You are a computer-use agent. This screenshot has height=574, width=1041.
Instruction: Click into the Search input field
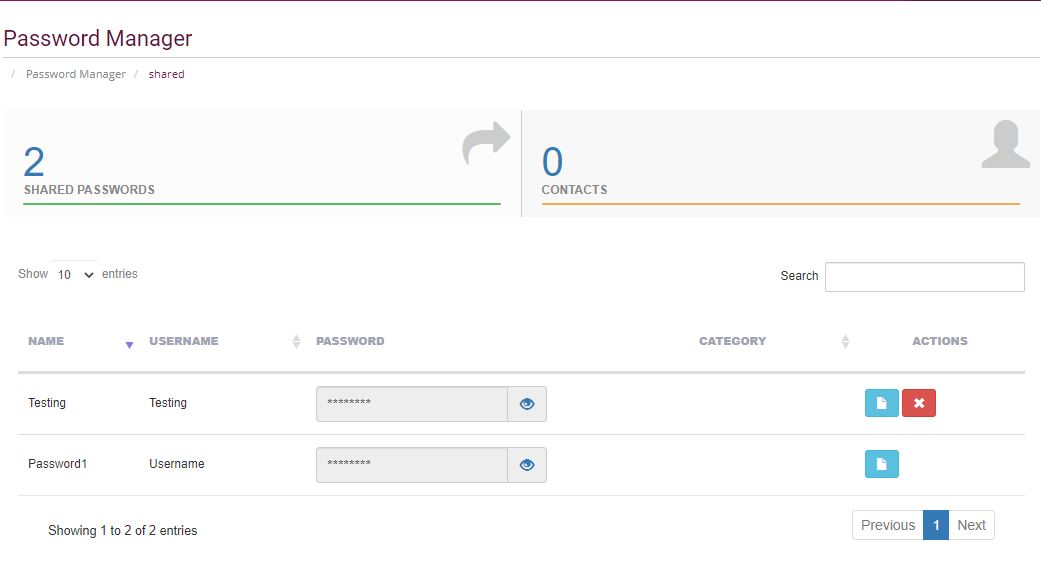pos(925,277)
